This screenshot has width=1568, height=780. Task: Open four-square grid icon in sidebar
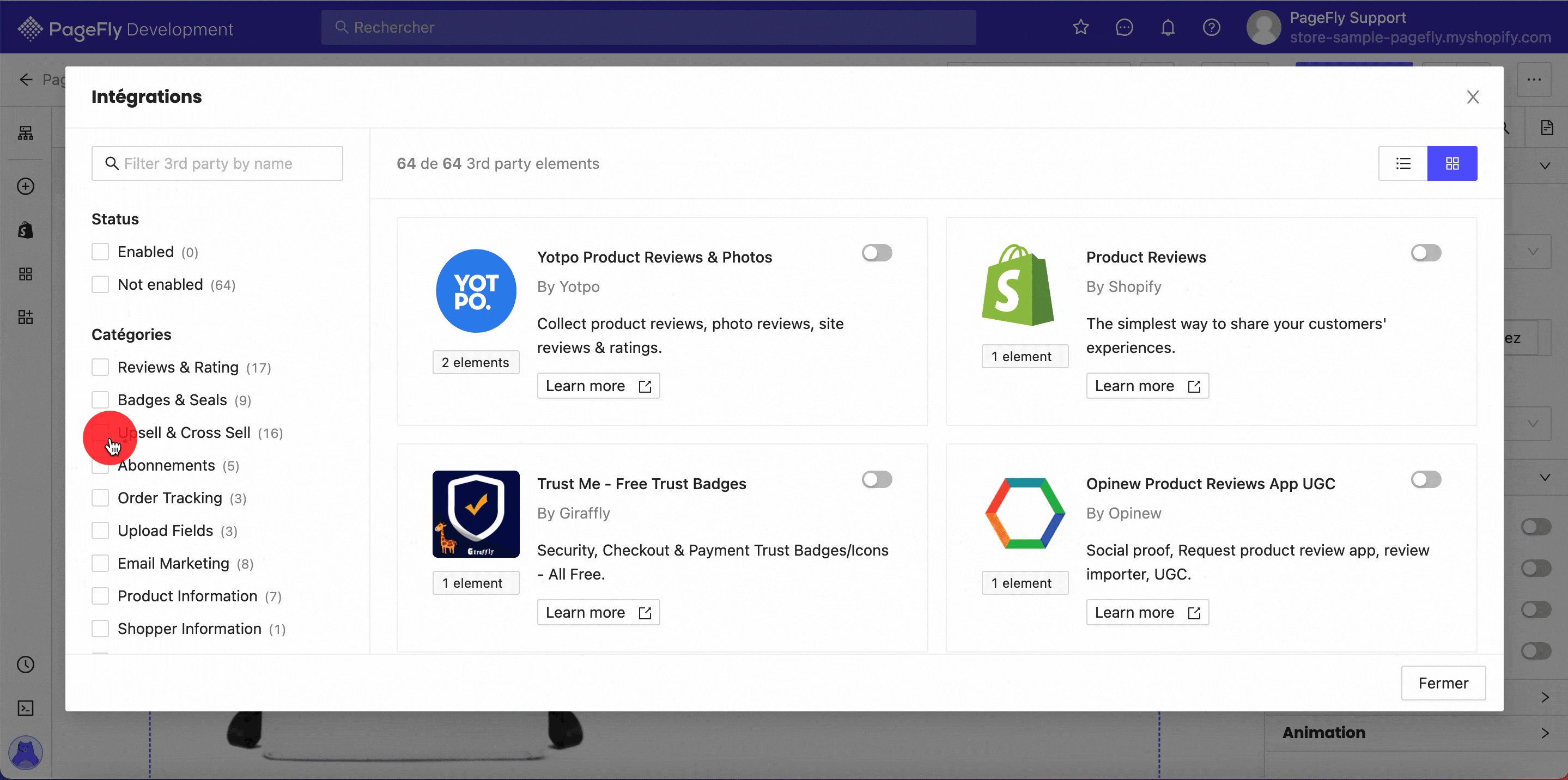coord(26,274)
